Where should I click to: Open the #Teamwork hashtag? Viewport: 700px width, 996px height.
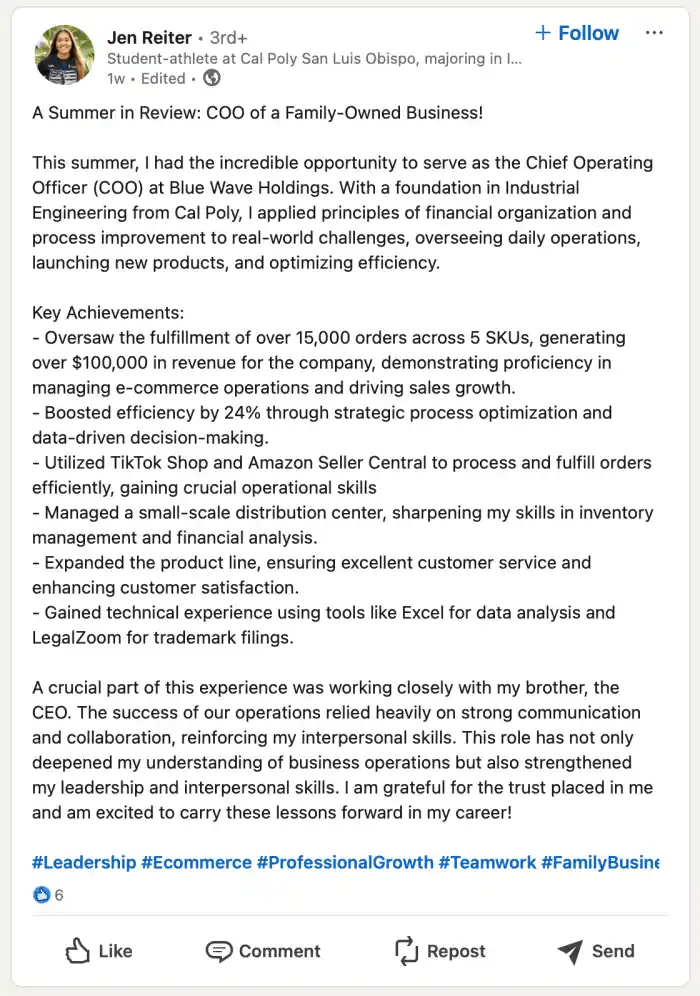[487, 862]
